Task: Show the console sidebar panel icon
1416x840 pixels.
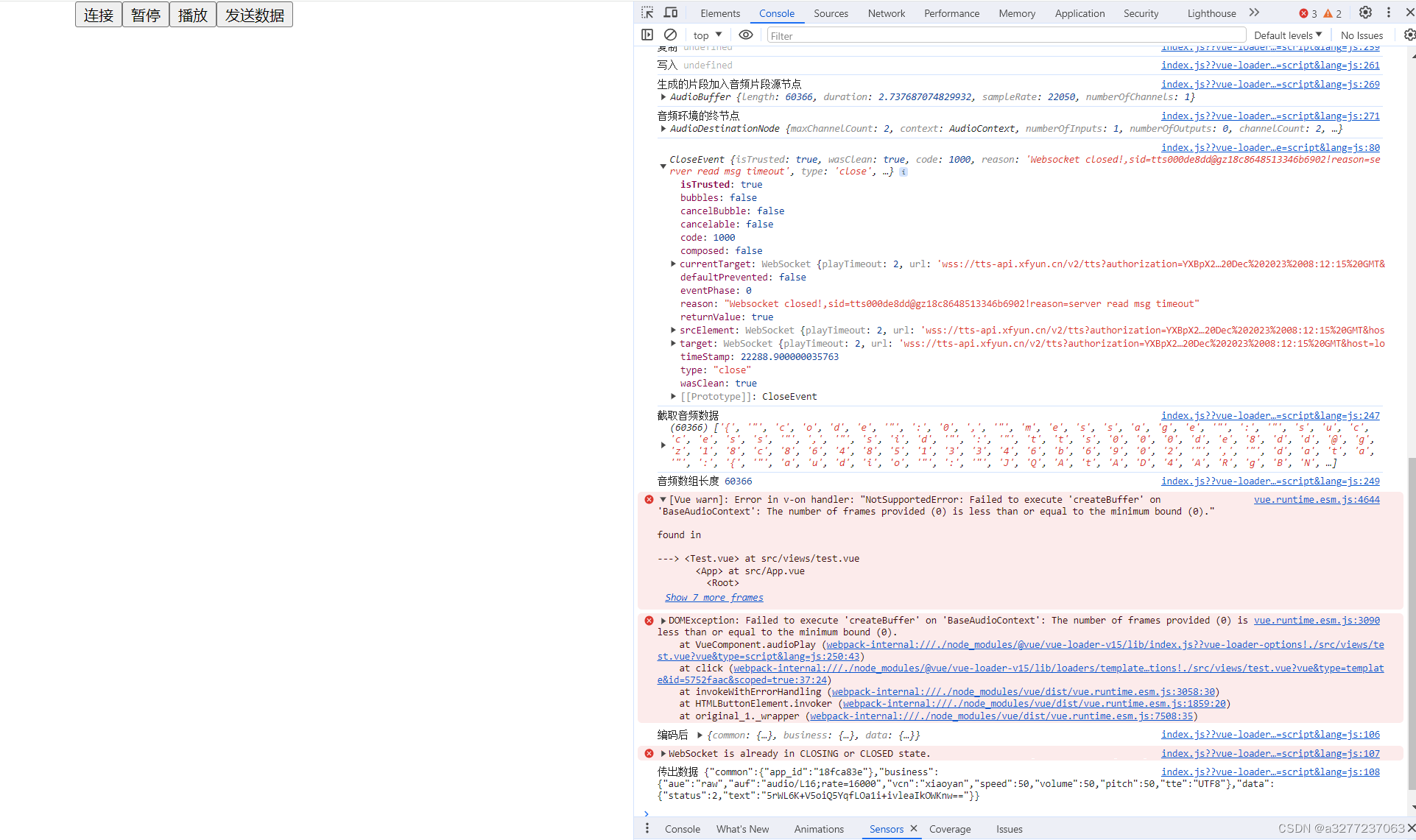Action: click(647, 35)
